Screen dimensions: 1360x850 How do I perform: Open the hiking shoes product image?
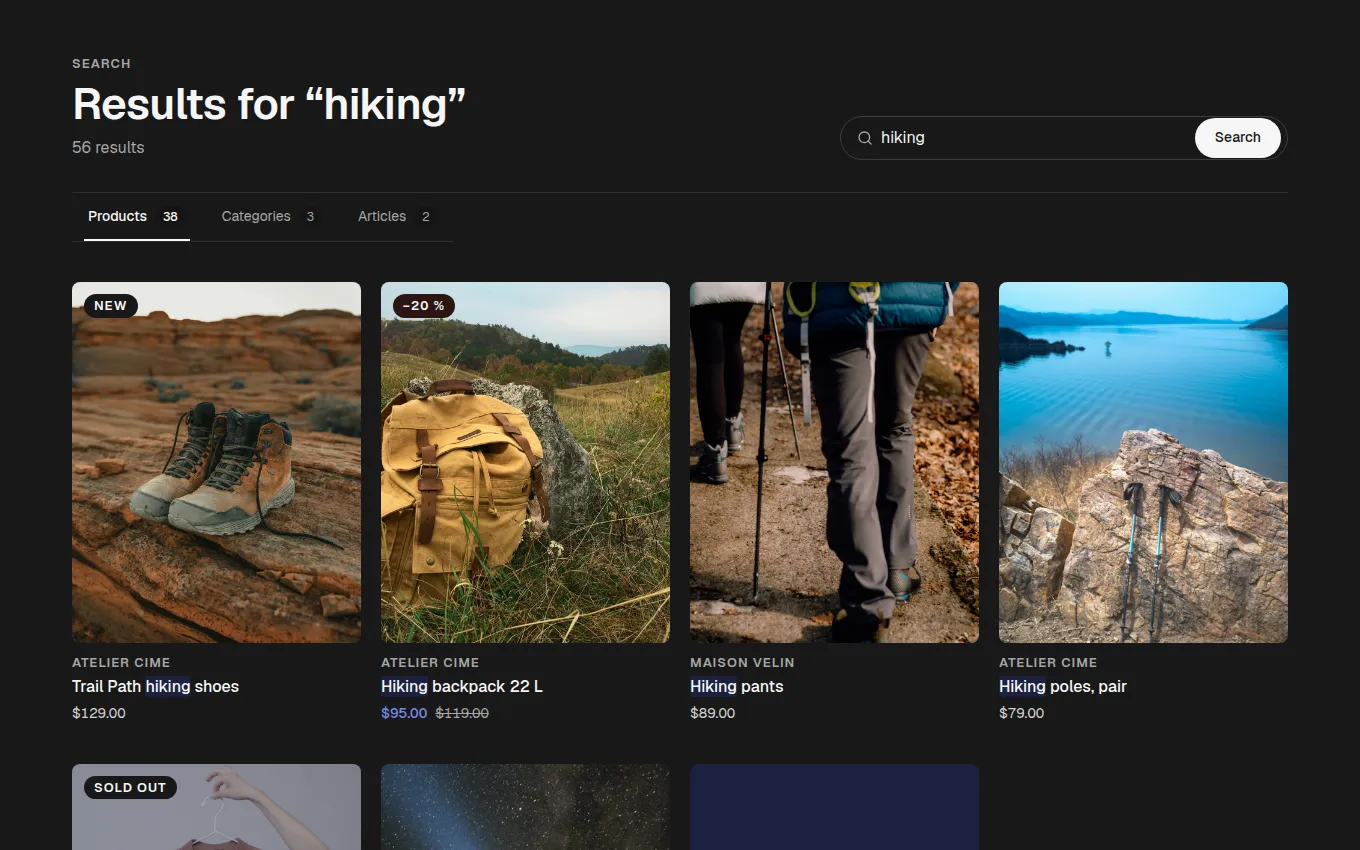point(216,462)
